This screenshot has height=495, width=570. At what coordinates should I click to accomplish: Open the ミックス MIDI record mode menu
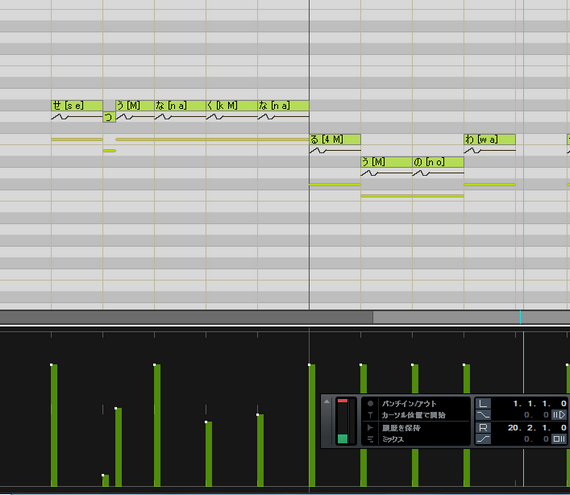click(393, 439)
